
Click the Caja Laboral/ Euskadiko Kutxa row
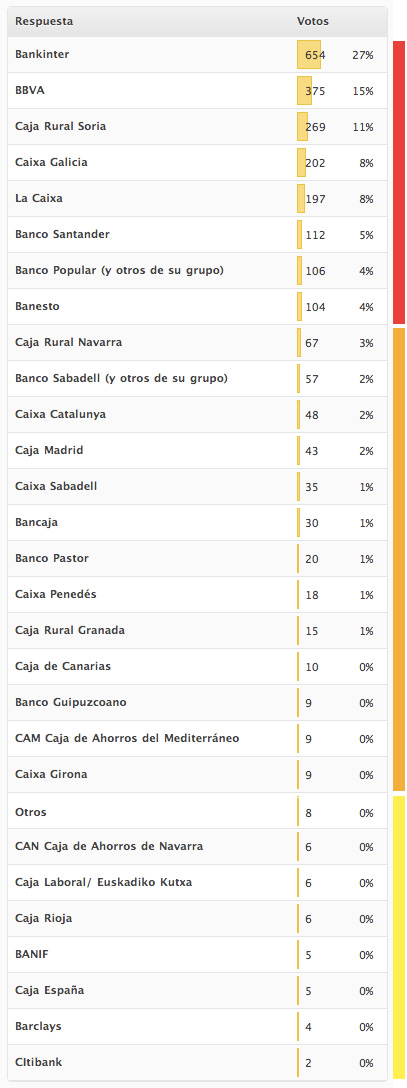pyautogui.click(x=198, y=883)
